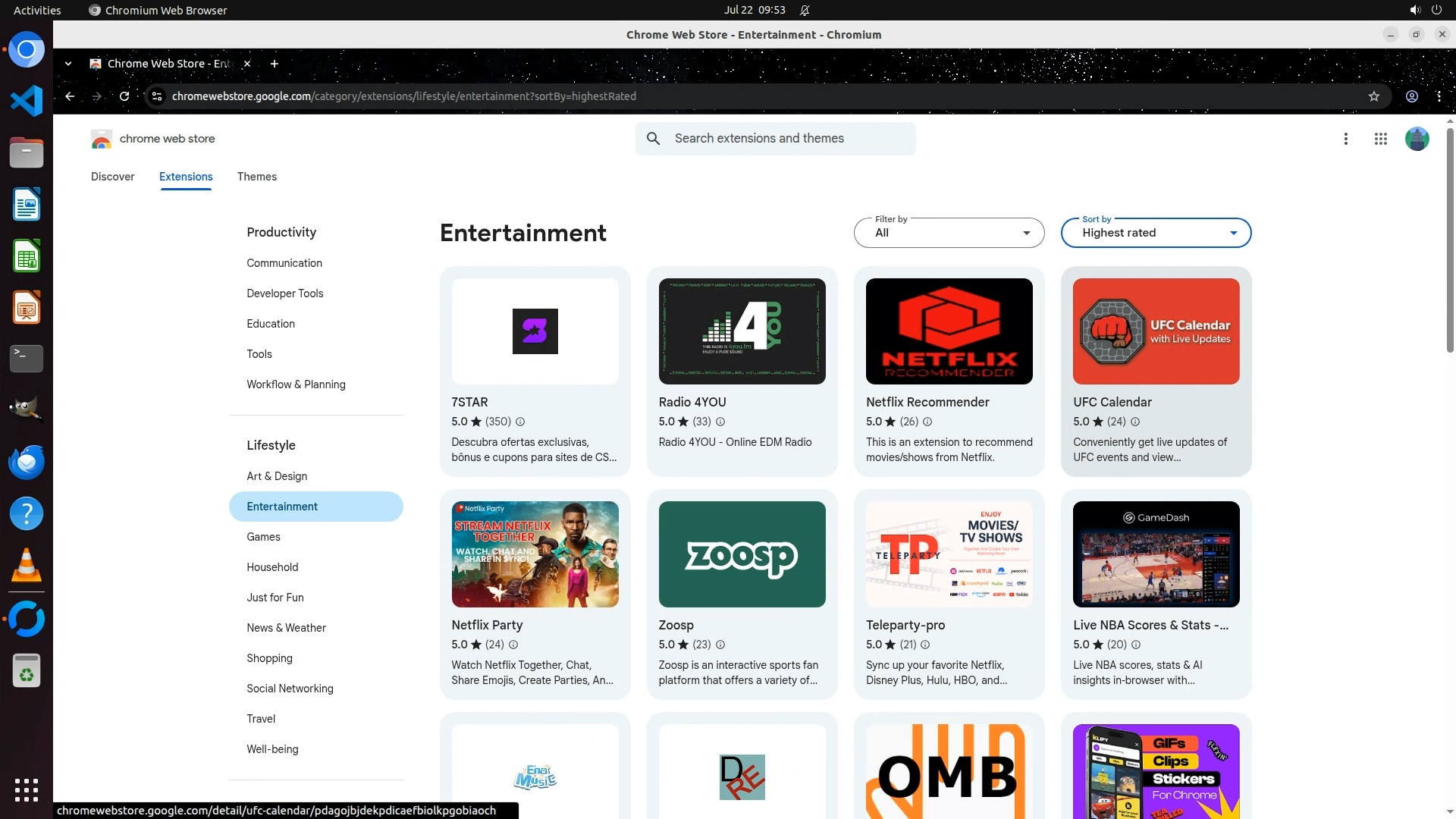Expand the Filter by dropdown
The width and height of the screenshot is (1456, 819).
tap(949, 233)
